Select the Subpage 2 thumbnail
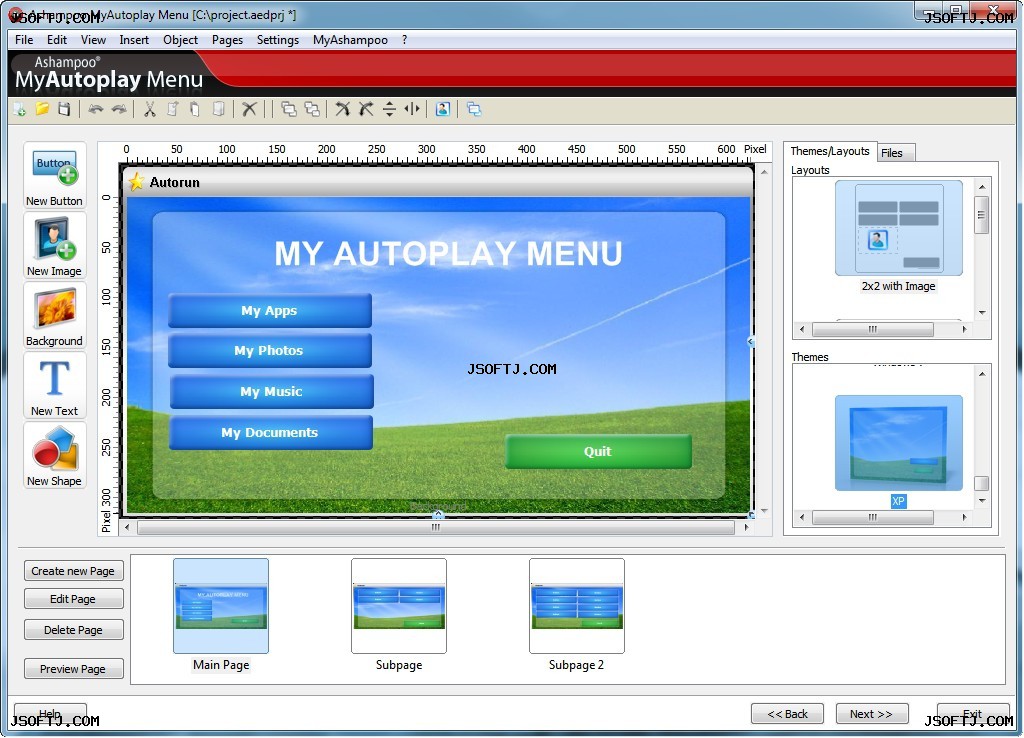 577,605
